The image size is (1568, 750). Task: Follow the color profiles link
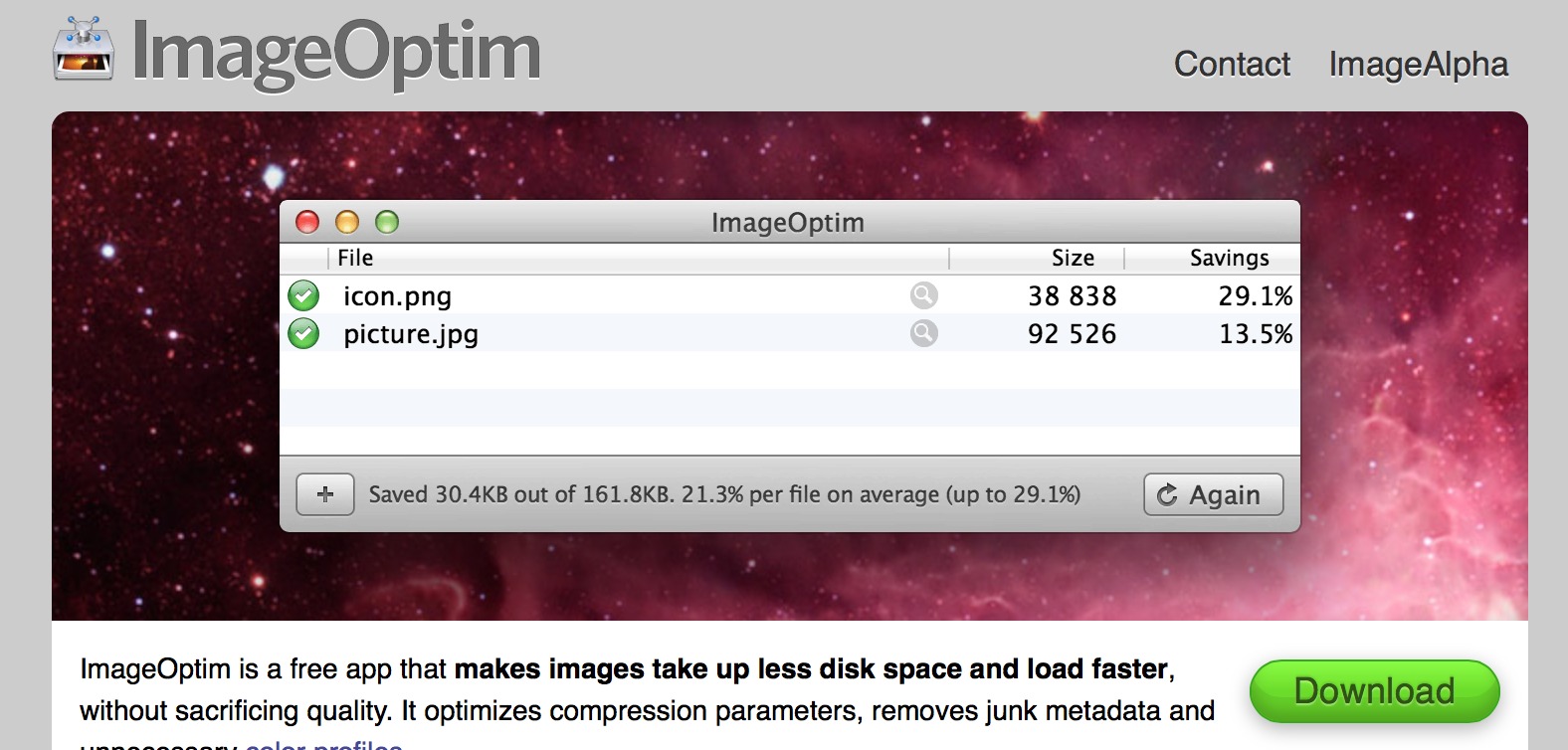click(x=323, y=744)
